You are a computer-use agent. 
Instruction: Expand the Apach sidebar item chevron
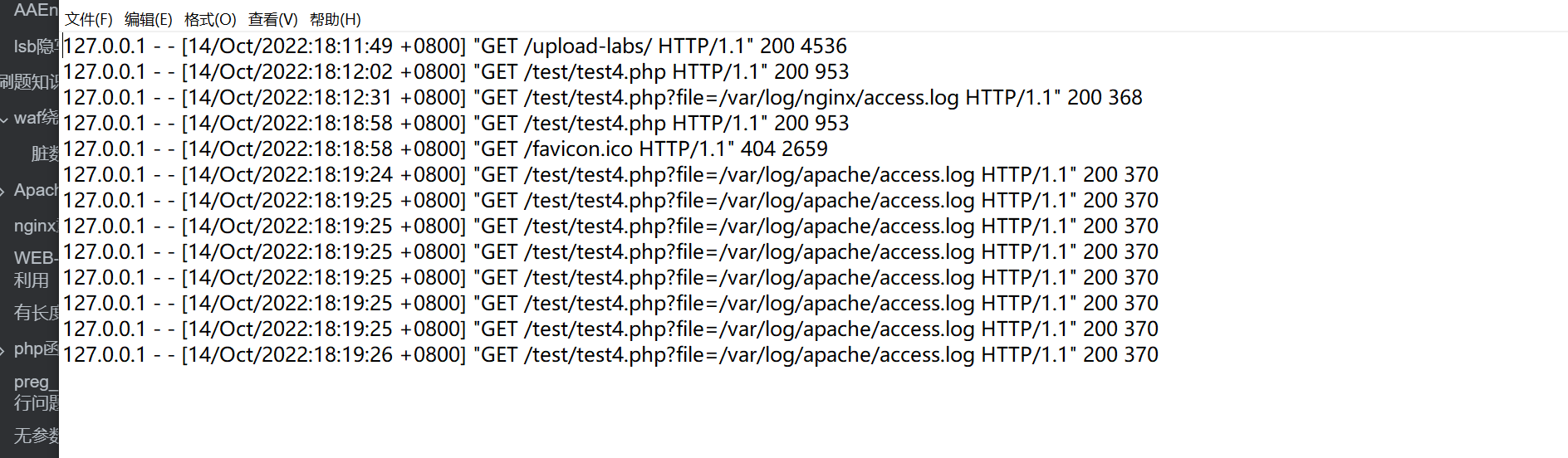[4, 191]
